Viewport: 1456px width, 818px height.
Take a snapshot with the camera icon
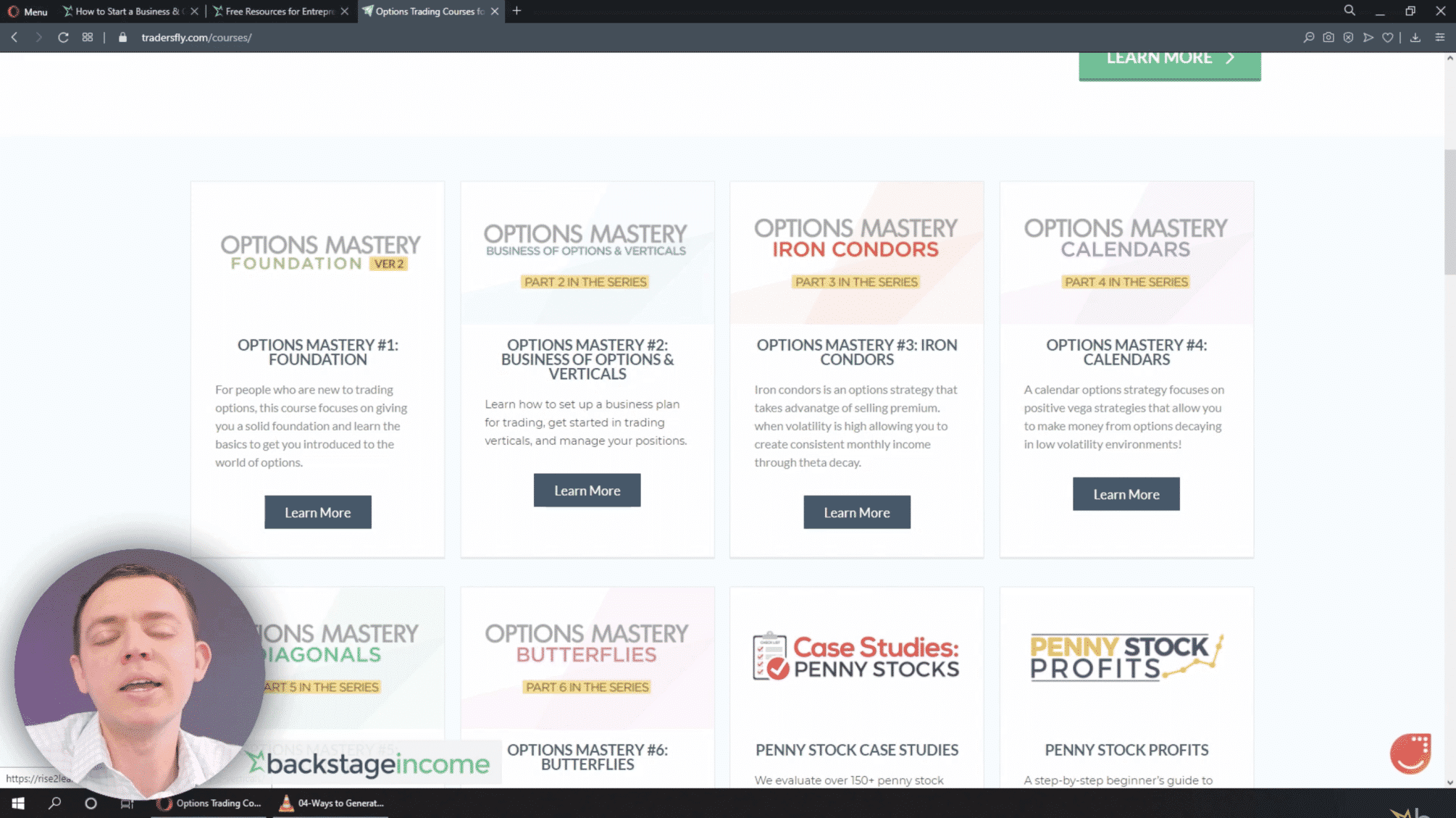pos(1328,37)
